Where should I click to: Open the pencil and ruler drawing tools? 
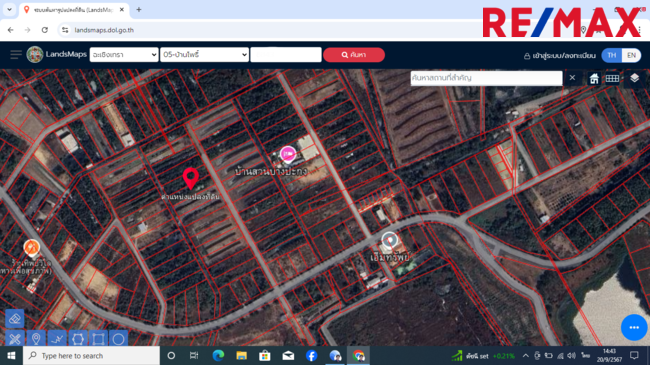click(x=15, y=339)
